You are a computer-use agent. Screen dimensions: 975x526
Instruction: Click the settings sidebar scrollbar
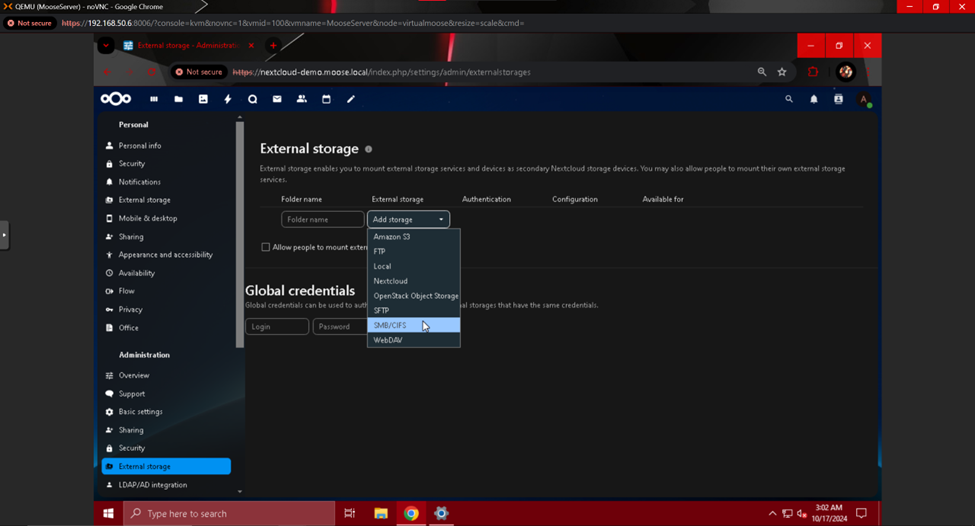point(240,234)
